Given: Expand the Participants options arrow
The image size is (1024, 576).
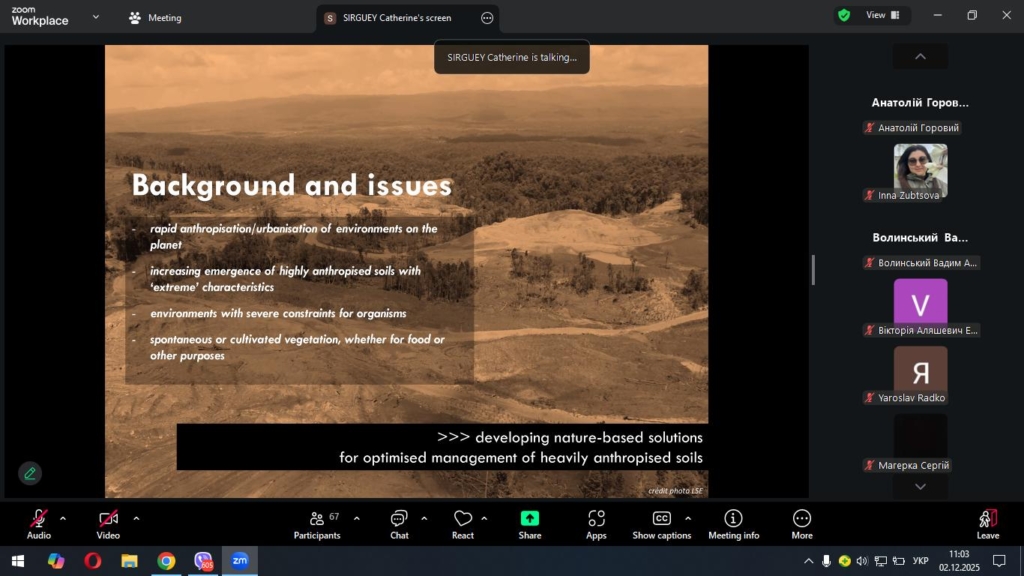Looking at the screenshot, I should coord(356,518).
